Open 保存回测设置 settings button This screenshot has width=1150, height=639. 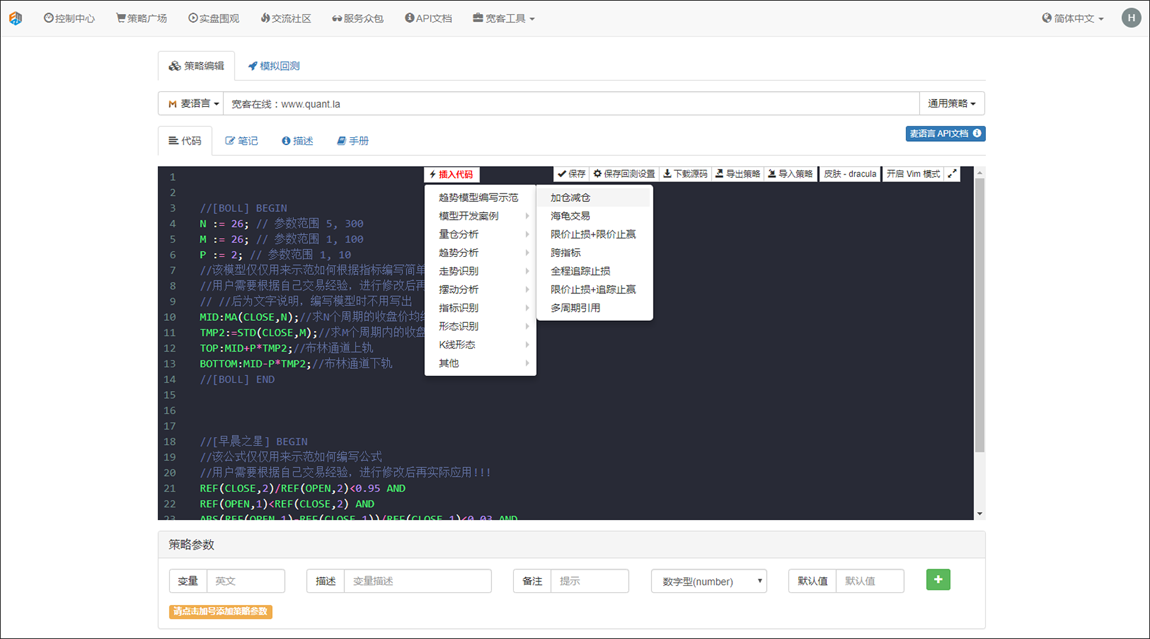click(624, 174)
